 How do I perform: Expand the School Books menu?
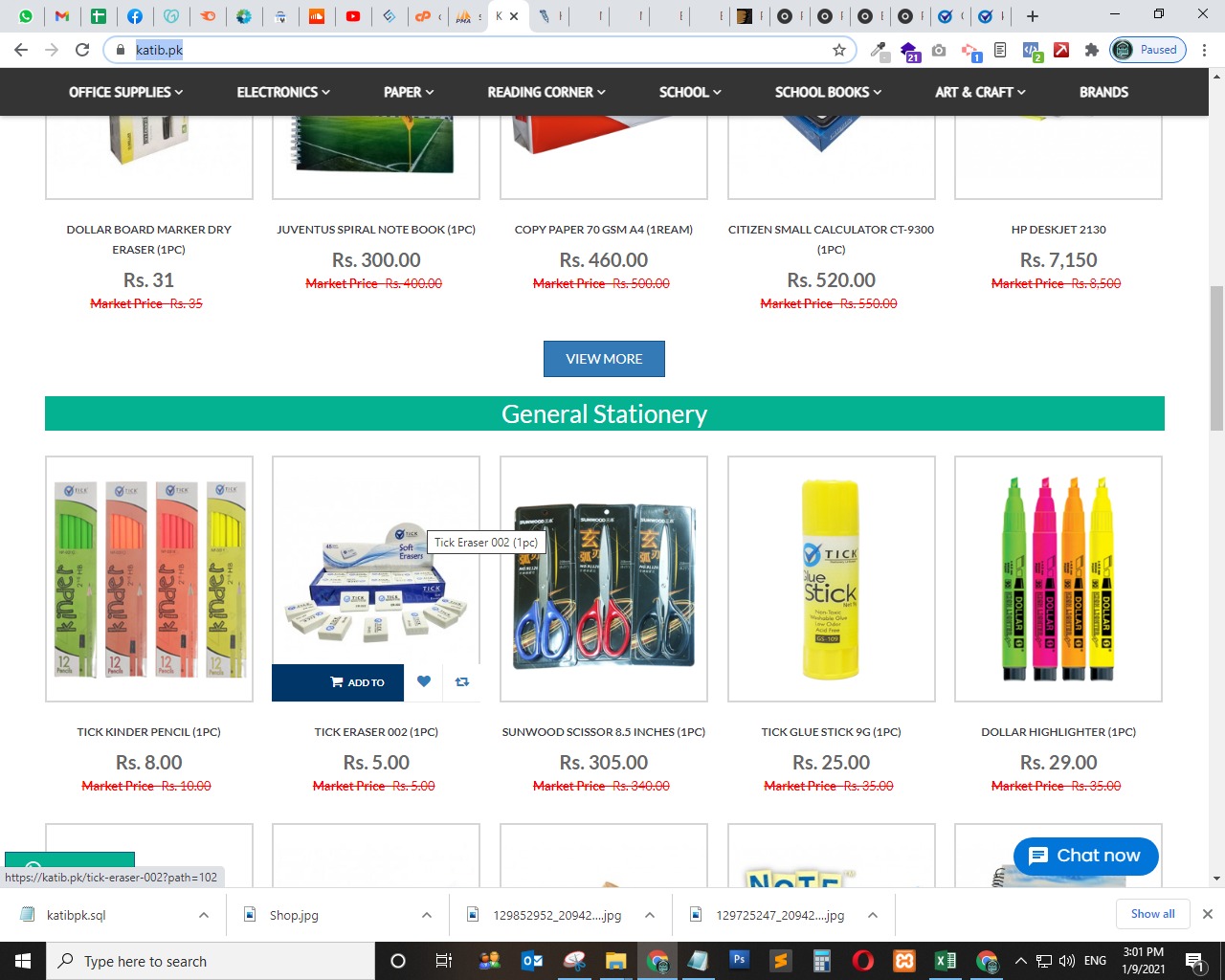point(828,92)
